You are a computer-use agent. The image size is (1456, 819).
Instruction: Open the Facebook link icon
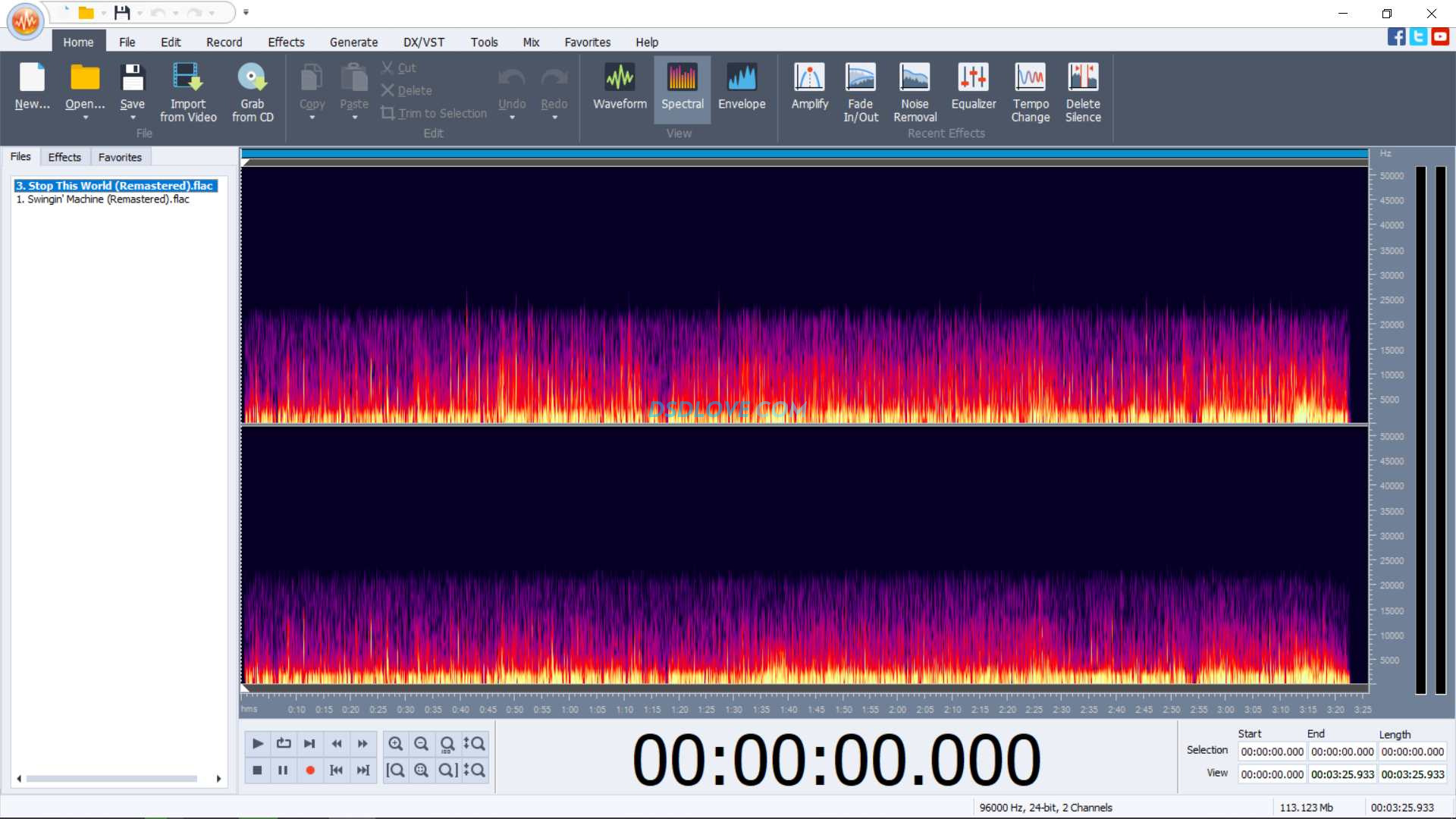point(1396,36)
